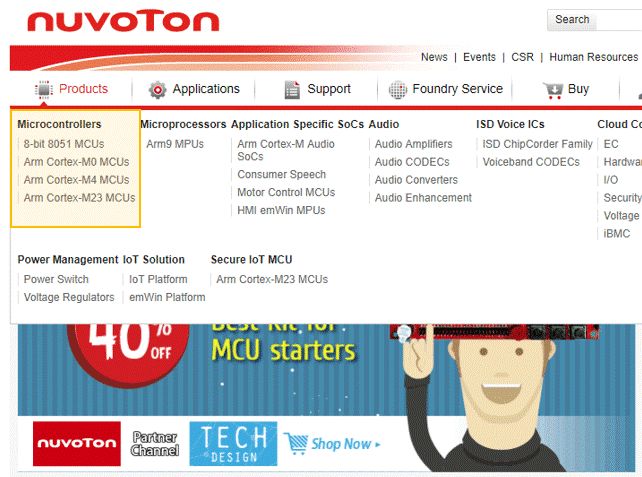This screenshot has width=642, height=477.
Task: Click the Support document icon
Action: click(x=292, y=90)
